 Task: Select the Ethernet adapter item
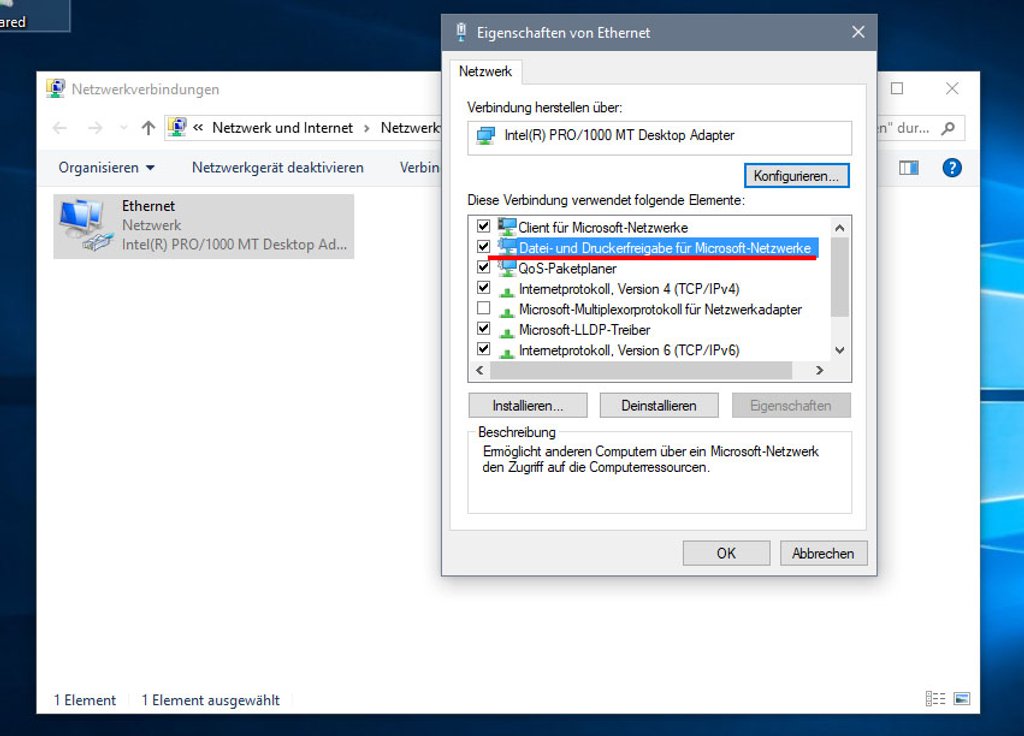click(x=204, y=226)
